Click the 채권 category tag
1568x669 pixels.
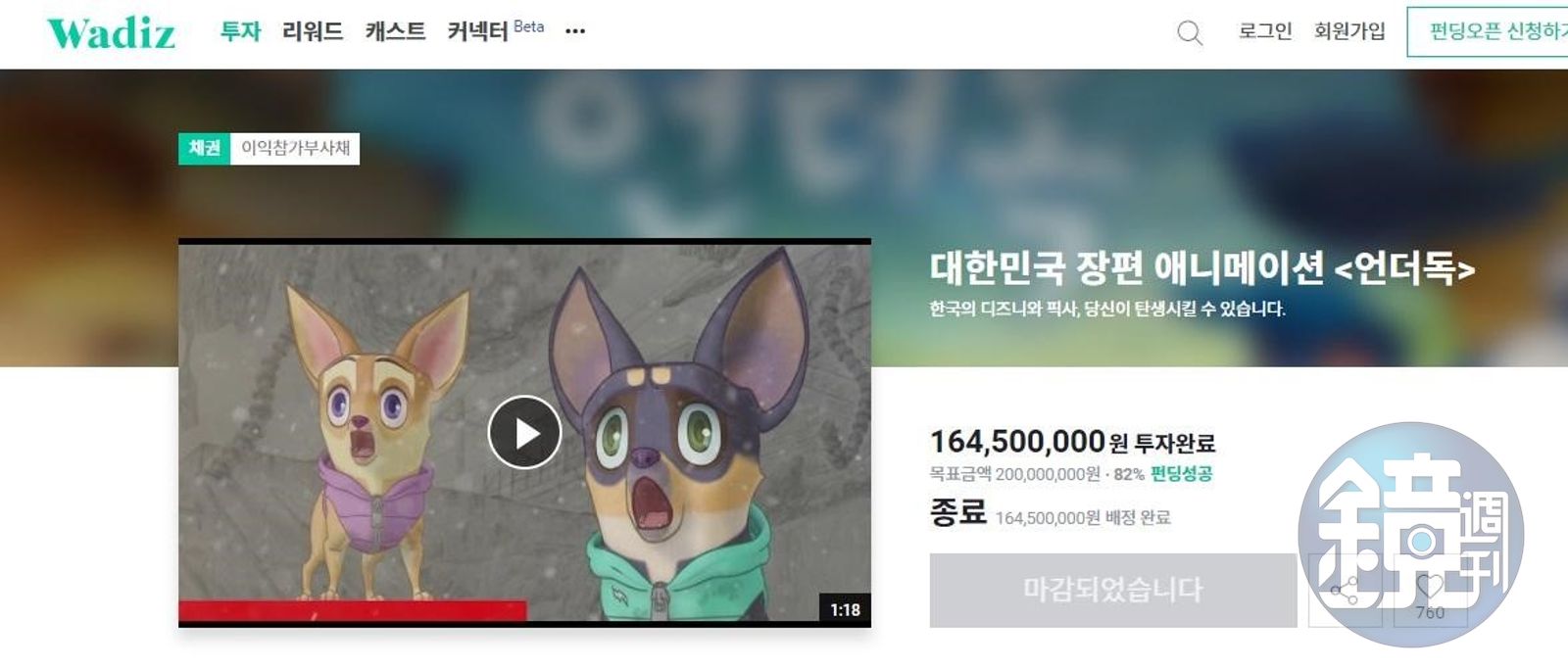pos(205,148)
